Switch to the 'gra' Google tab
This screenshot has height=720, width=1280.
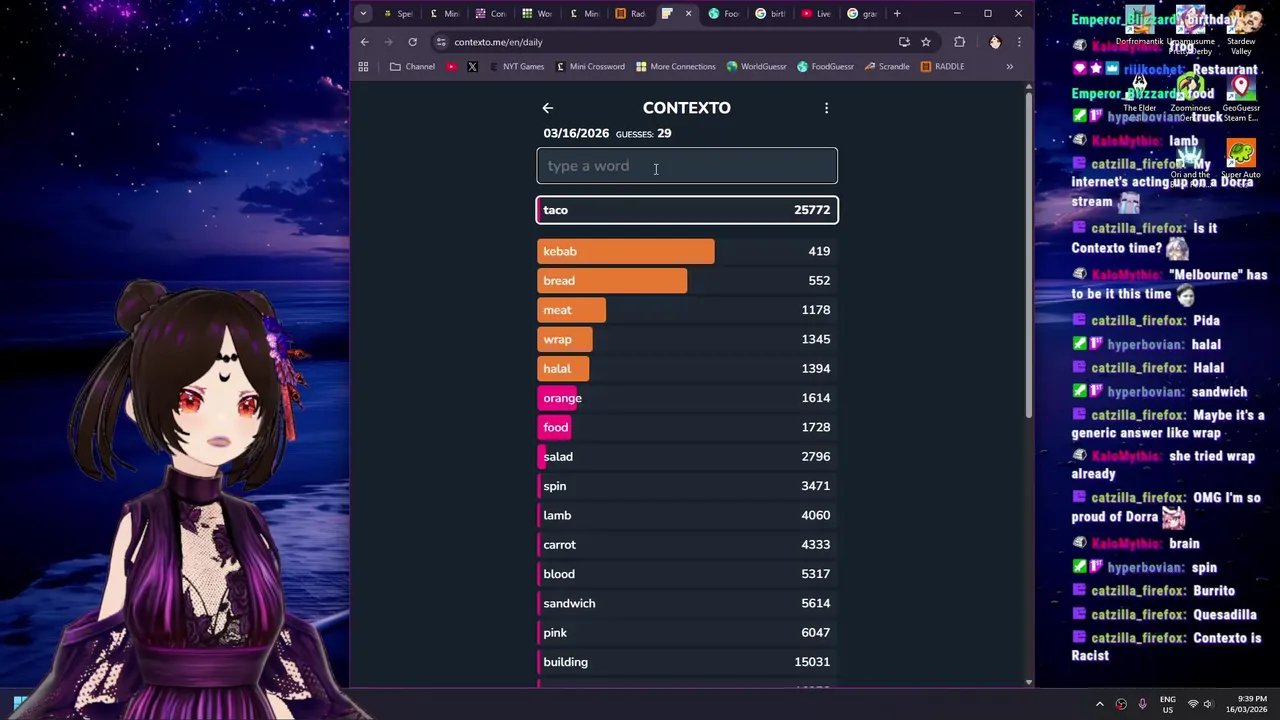coord(862,13)
